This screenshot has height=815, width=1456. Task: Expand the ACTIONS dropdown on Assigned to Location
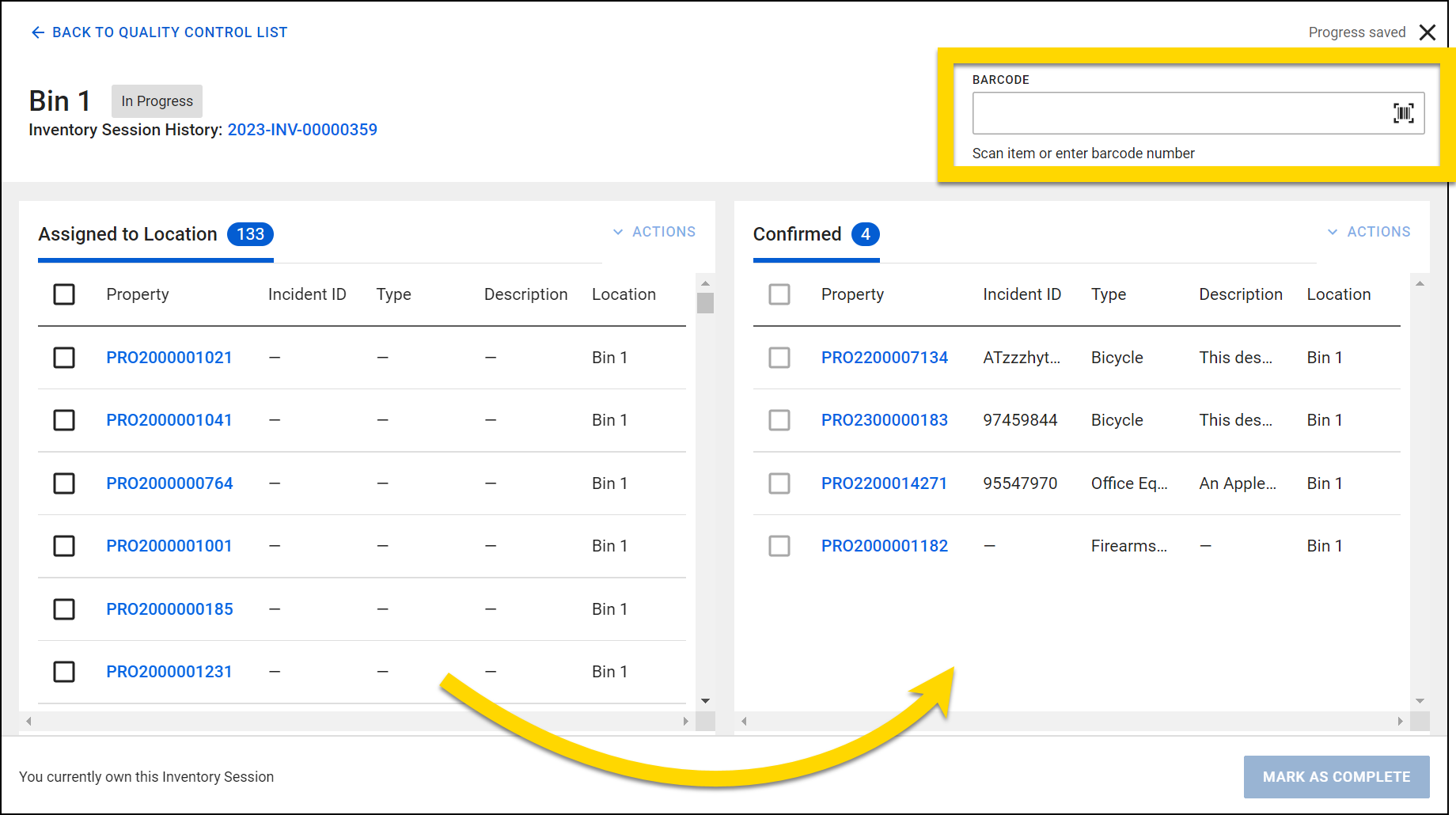654,231
